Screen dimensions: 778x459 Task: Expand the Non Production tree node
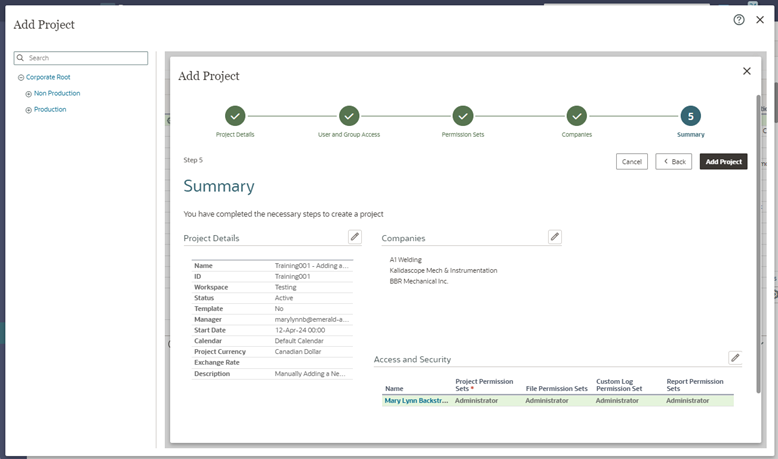pos(29,93)
